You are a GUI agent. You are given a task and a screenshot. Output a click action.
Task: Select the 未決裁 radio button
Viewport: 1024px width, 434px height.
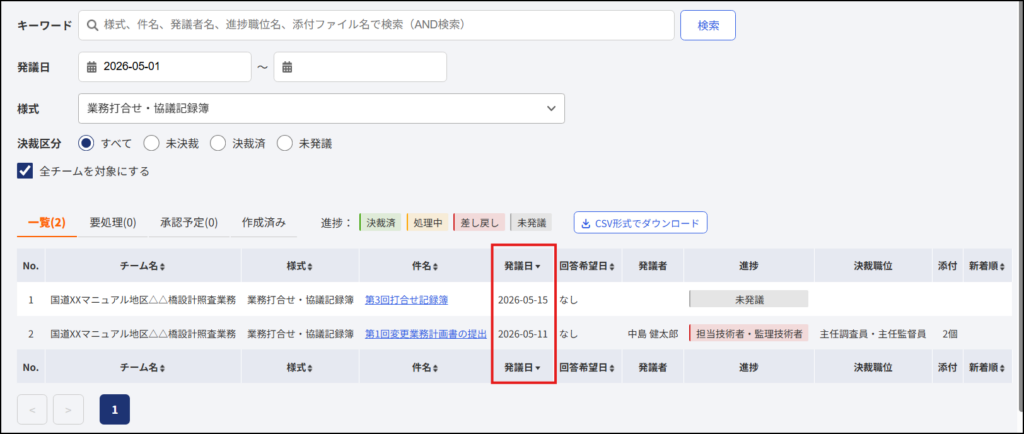(152, 144)
